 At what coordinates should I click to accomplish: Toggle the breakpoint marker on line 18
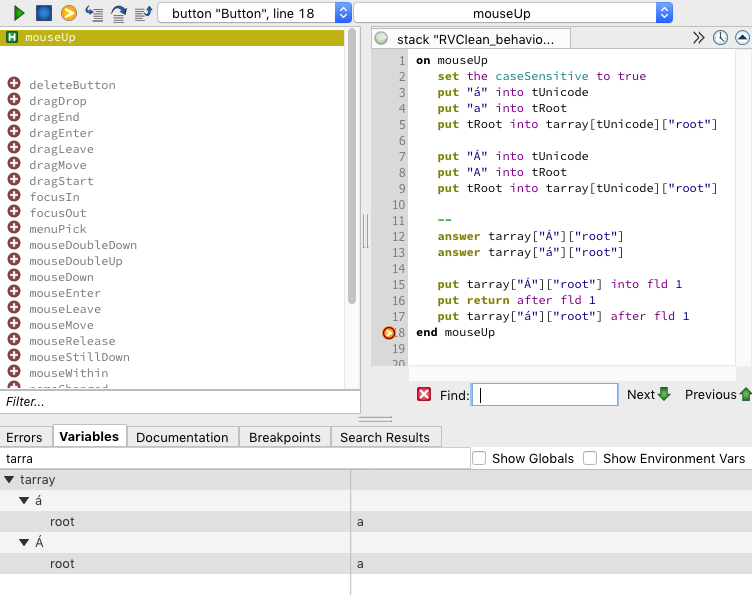click(389, 333)
